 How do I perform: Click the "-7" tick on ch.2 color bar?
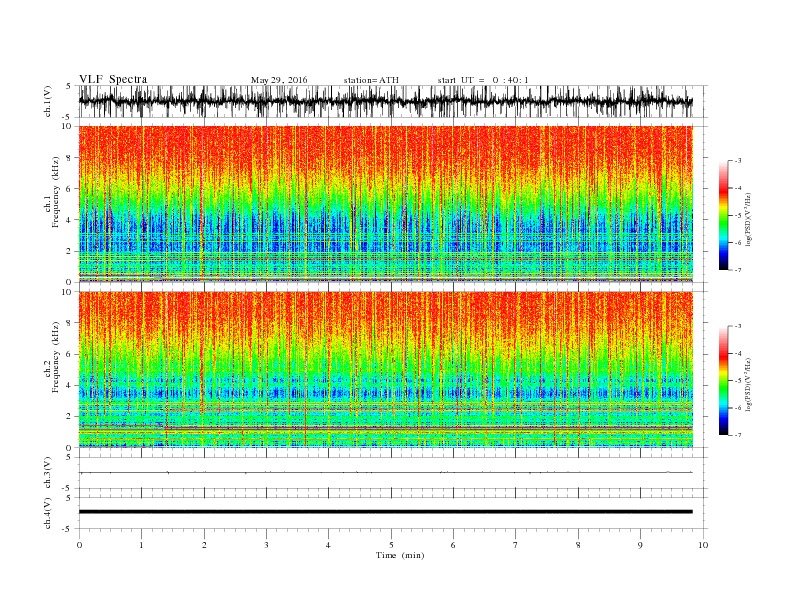tap(737, 435)
